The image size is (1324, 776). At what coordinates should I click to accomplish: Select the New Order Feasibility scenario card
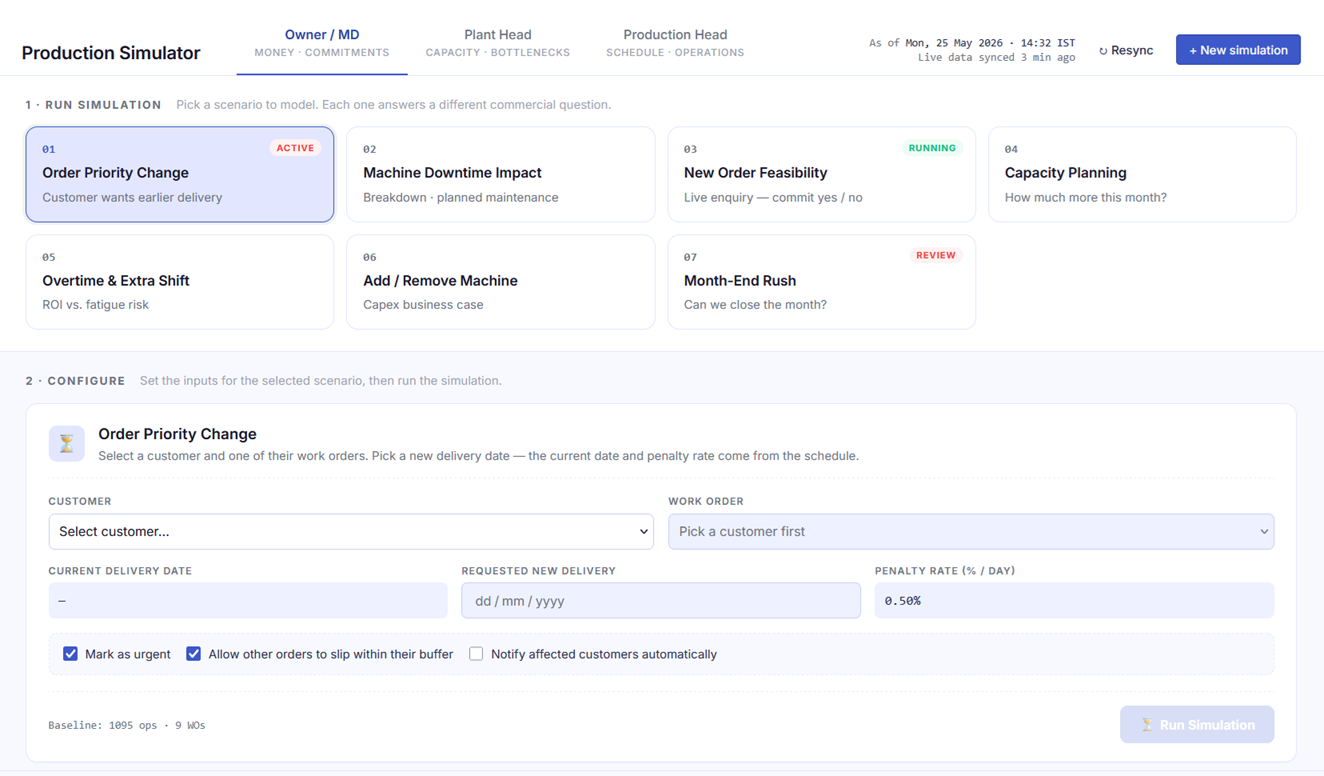click(x=822, y=174)
